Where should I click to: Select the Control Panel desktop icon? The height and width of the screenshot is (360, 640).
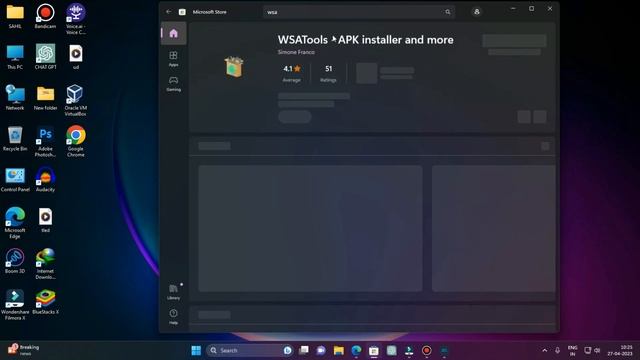coord(15,180)
